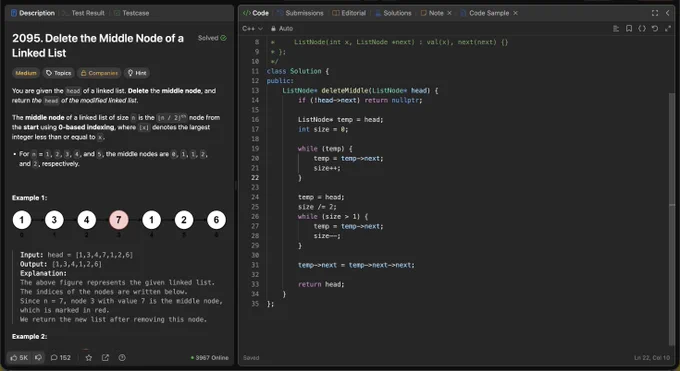Image resolution: width=680 pixels, height=371 pixels.
Task: Click node 3 in the Example 1 diagram
Action: (54, 220)
